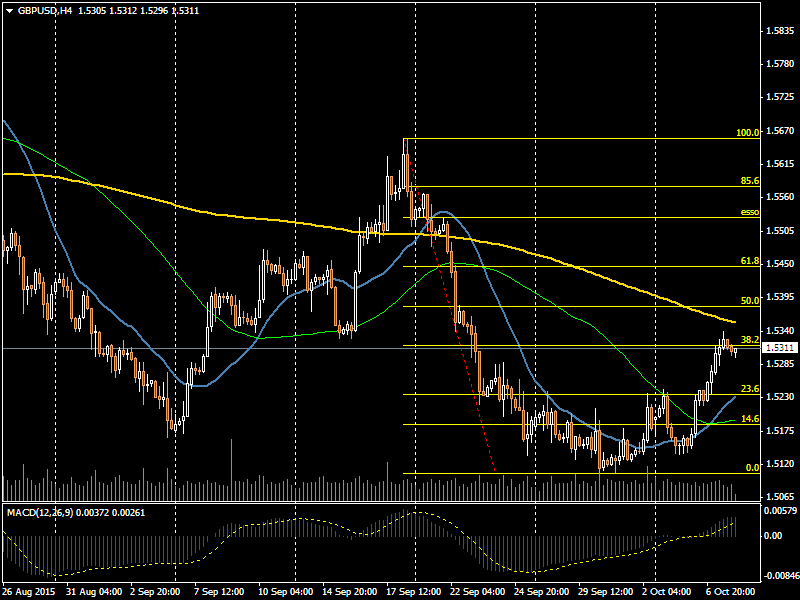
Task: Click the 6 Oct 20:00 time label
Action: (732, 591)
